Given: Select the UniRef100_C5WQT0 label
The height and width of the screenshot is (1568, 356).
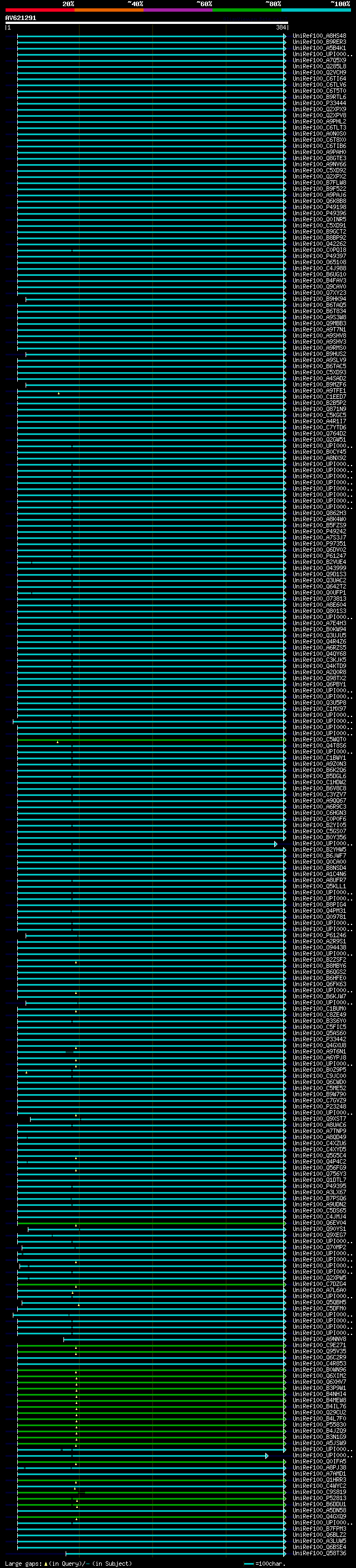Looking at the screenshot, I should (x=319, y=740).
